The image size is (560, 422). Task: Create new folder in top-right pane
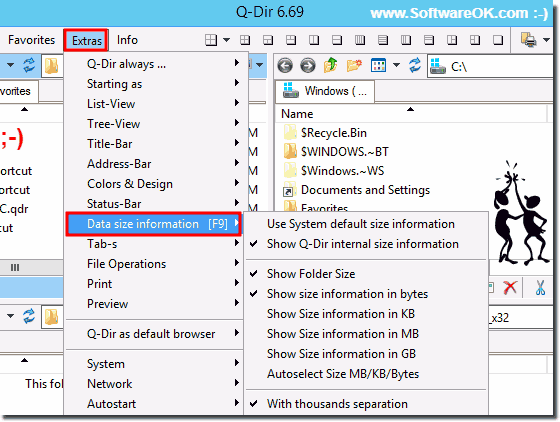[x=354, y=65]
